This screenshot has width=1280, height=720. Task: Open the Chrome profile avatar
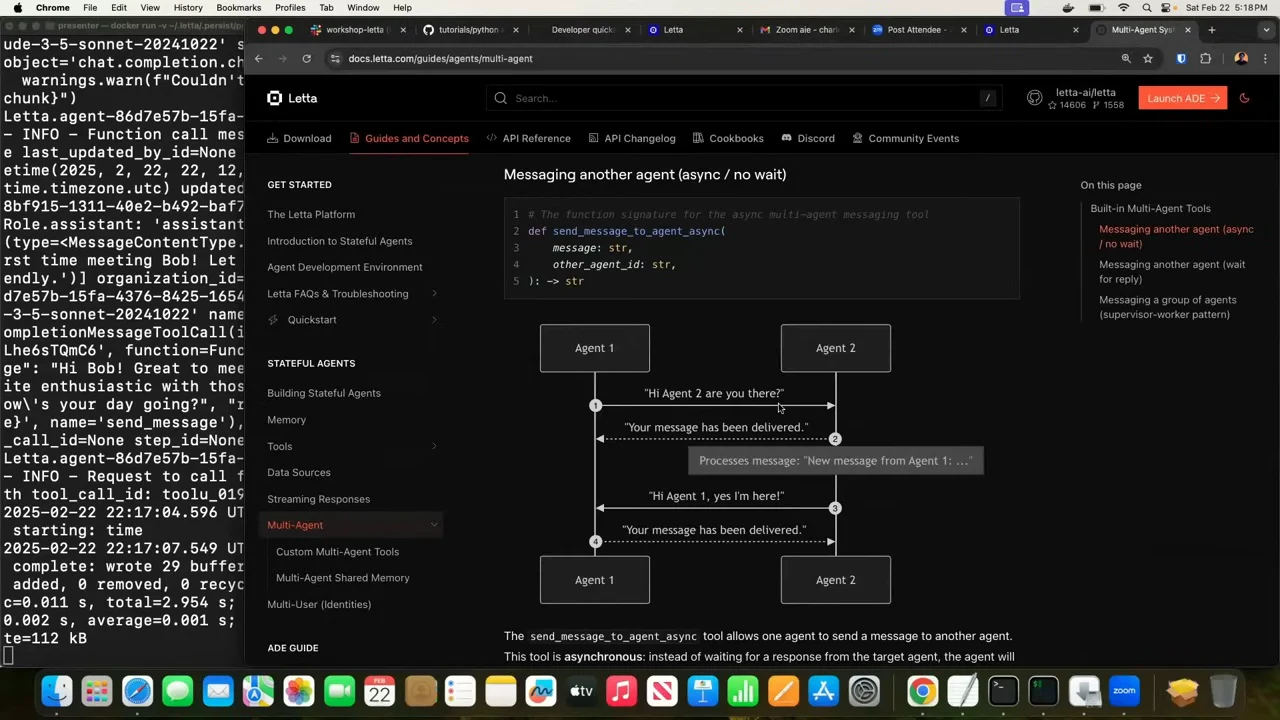point(1241,58)
